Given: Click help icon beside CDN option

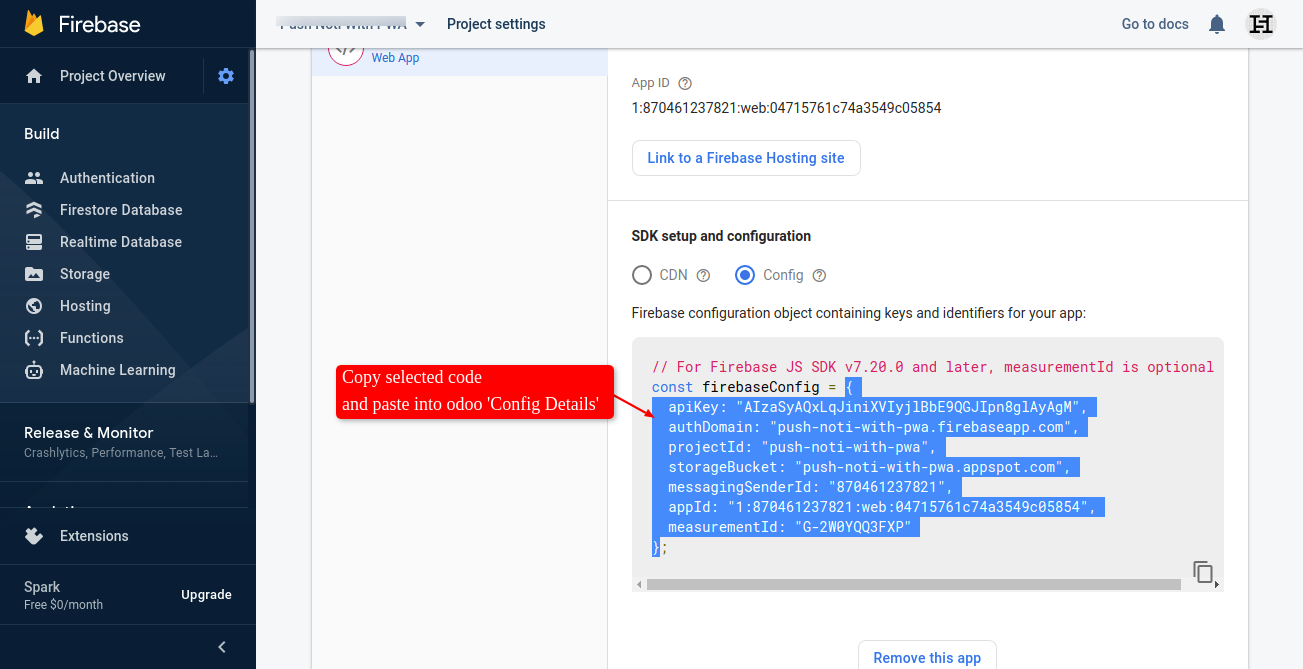Looking at the screenshot, I should [703, 276].
